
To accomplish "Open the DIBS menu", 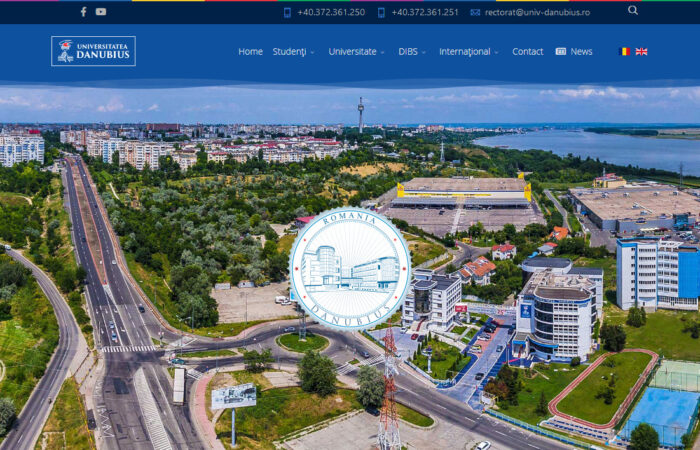I will (x=408, y=51).
